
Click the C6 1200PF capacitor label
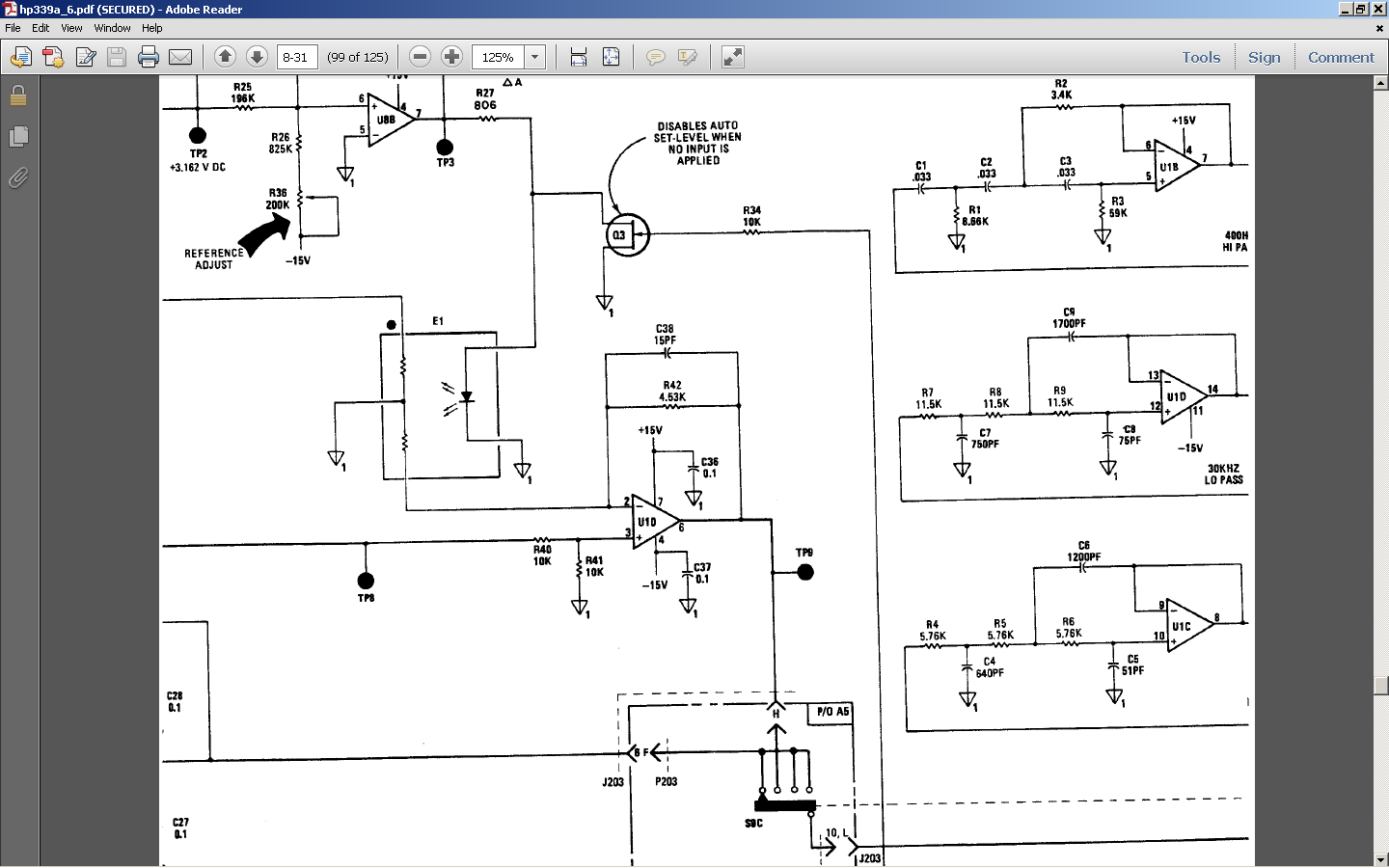tap(1083, 552)
